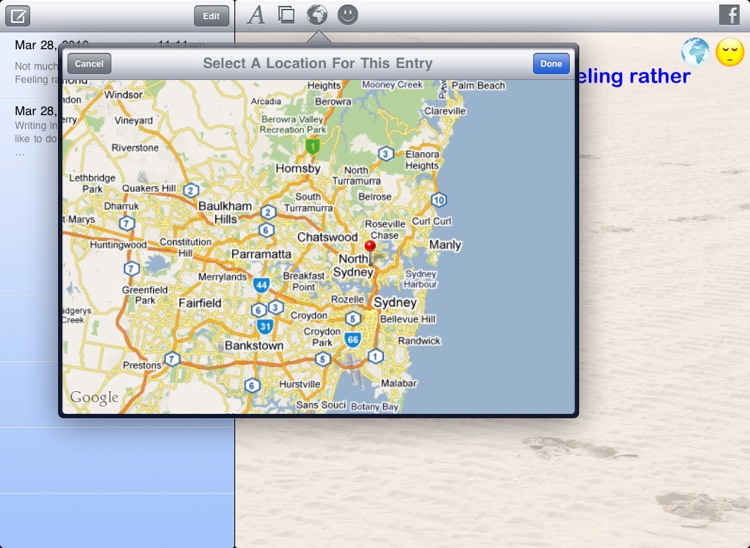The width and height of the screenshot is (750, 548).
Task: Tap route 3 hexagon near Elanora Heights
Action: 386,154
